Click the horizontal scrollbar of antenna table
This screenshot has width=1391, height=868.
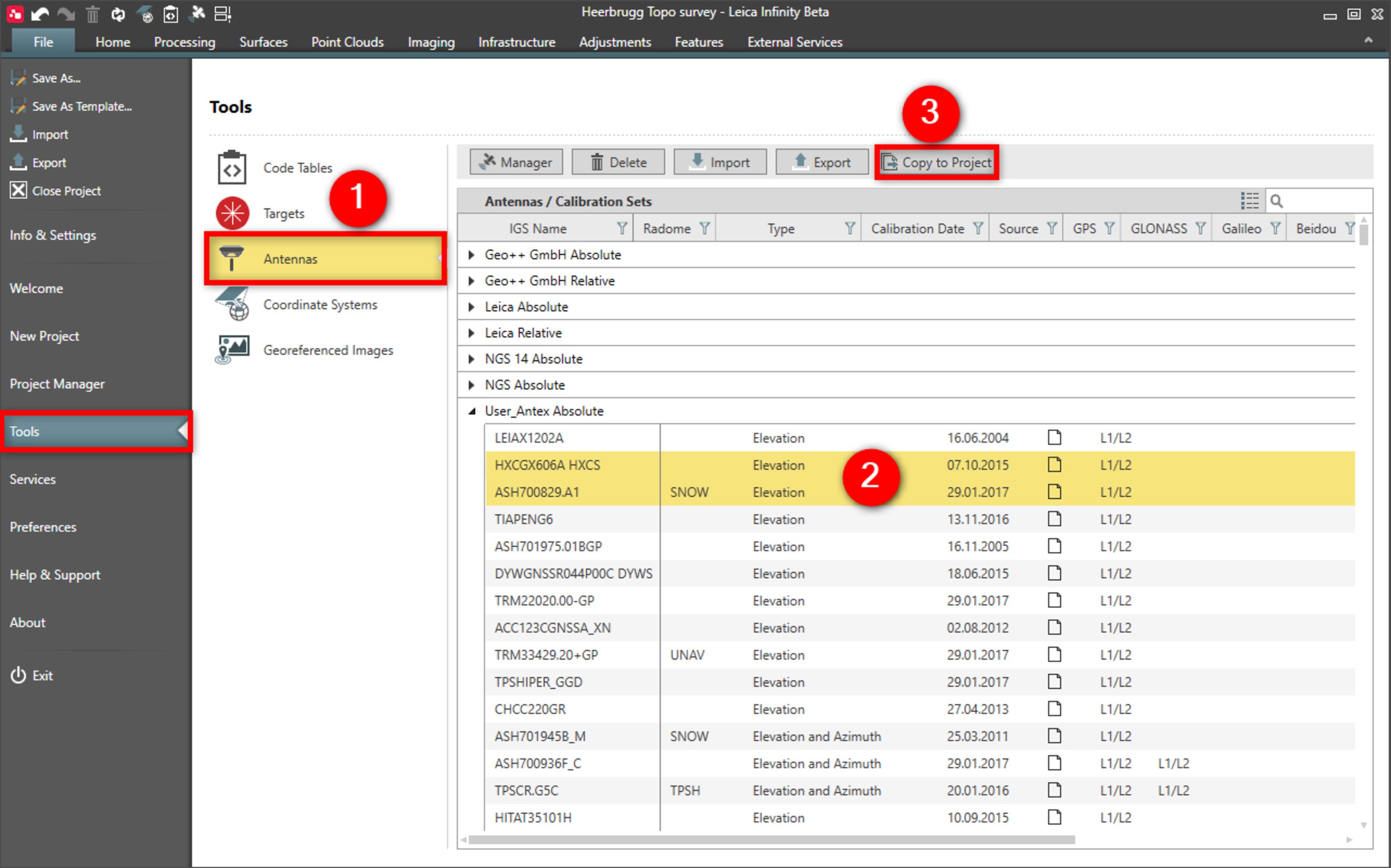click(x=771, y=839)
